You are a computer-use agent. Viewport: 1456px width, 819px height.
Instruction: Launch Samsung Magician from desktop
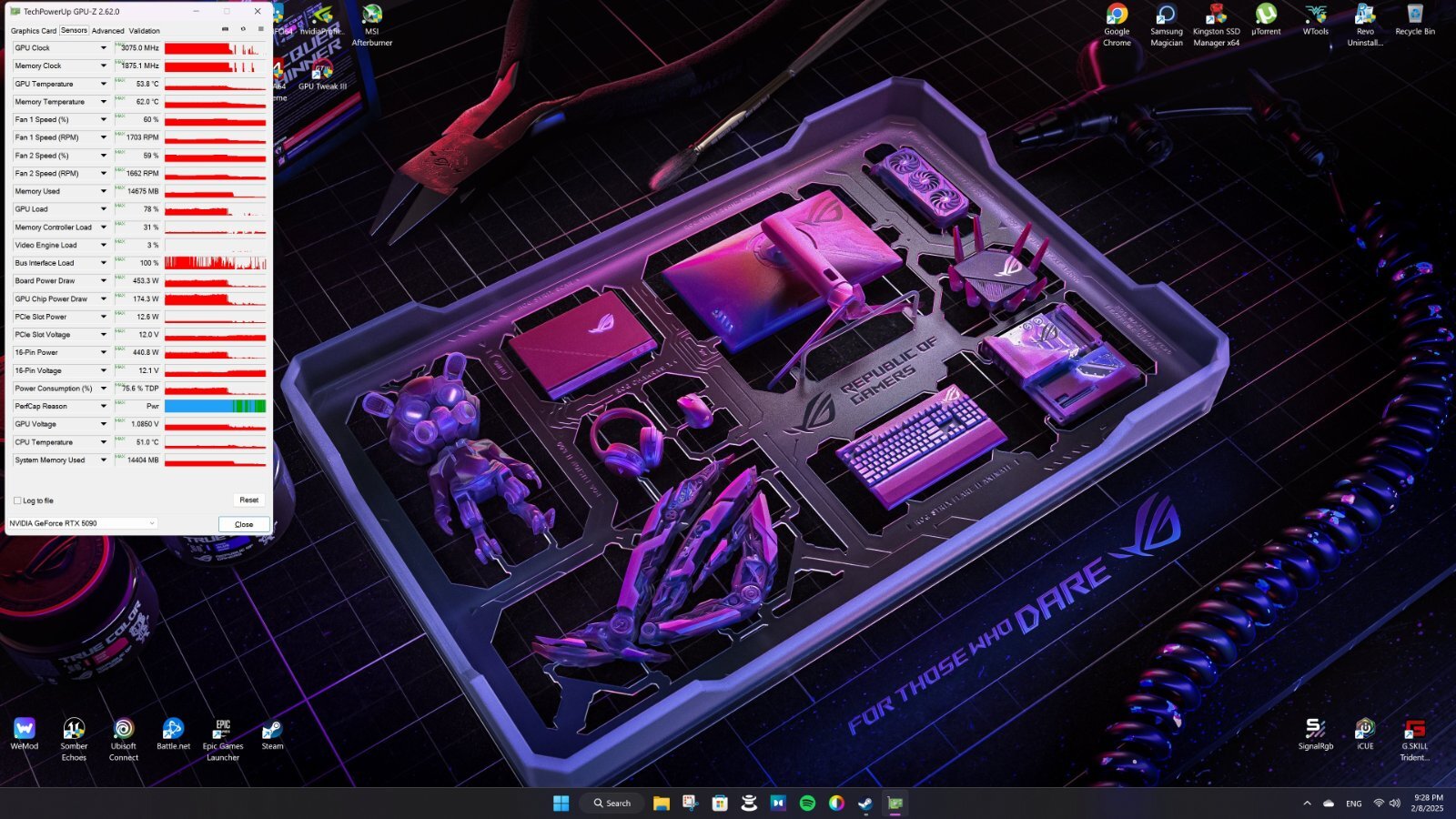pyautogui.click(x=1166, y=25)
